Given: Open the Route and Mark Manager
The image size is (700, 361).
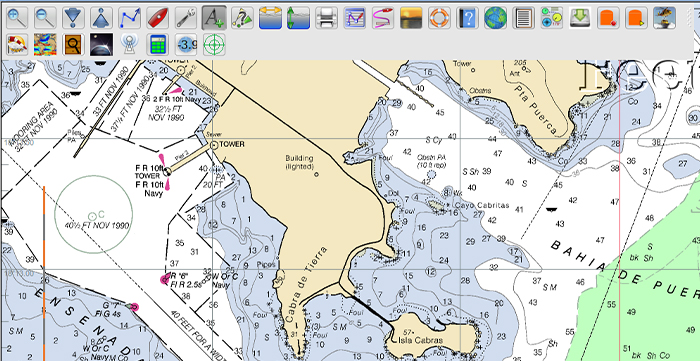Looking at the screenshot, I should [242, 18].
